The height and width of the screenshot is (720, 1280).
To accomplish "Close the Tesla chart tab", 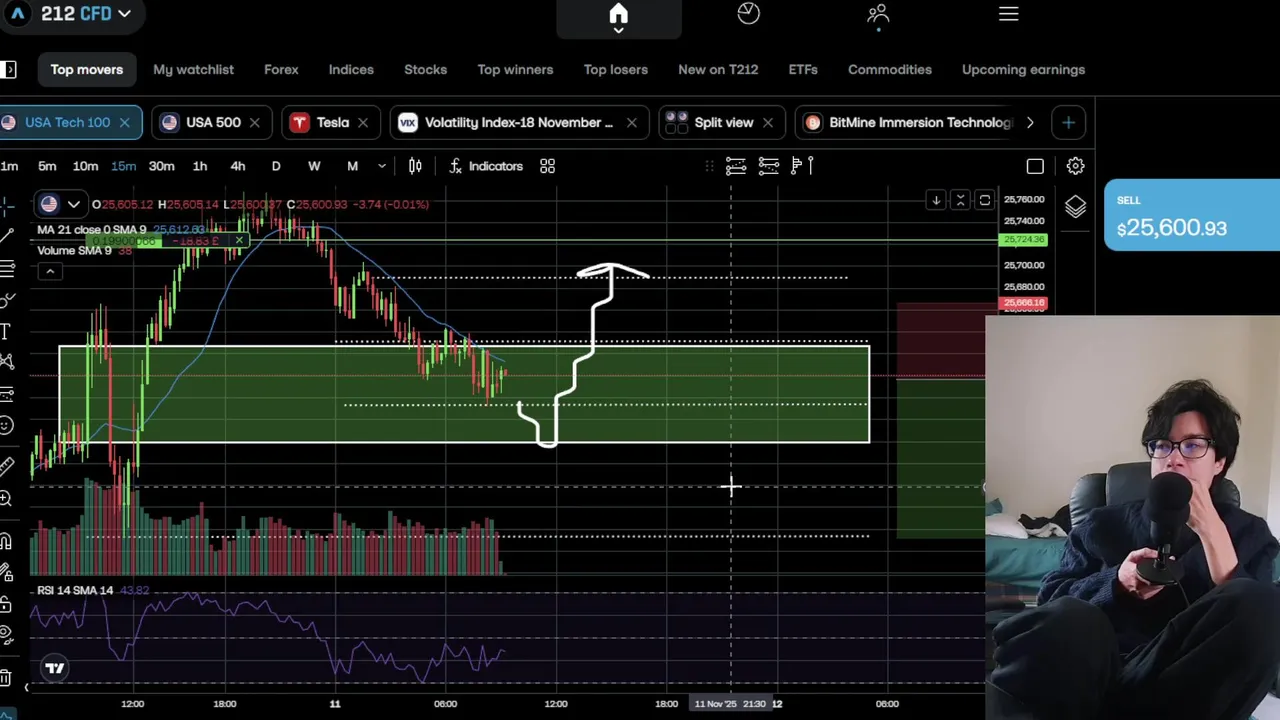I will [362, 122].
